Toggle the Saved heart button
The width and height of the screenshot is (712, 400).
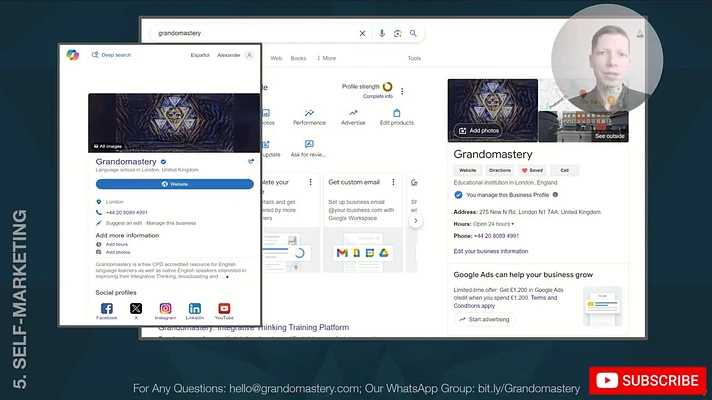(x=532, y=170)
